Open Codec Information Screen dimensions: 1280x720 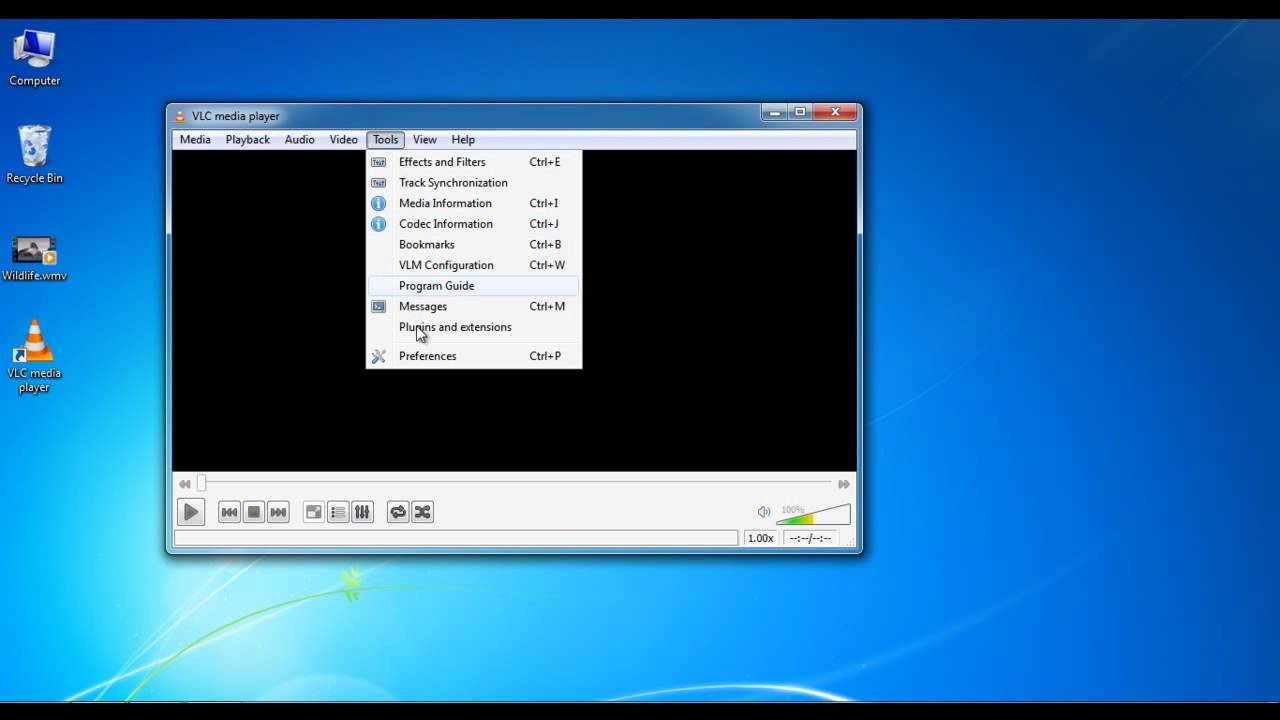click(445, 223)
